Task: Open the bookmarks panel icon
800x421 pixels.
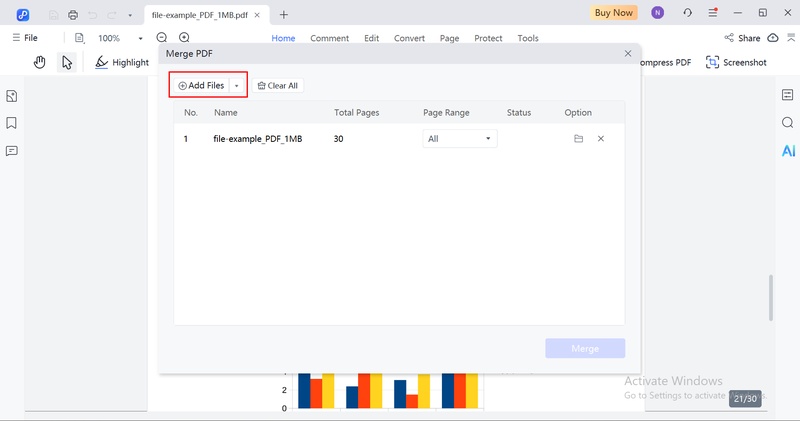Action: tap(12, 123)
